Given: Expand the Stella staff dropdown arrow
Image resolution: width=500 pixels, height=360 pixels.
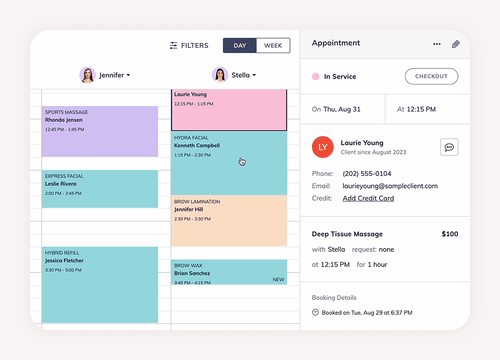Looking at the screenshot, I should [254, 75].
